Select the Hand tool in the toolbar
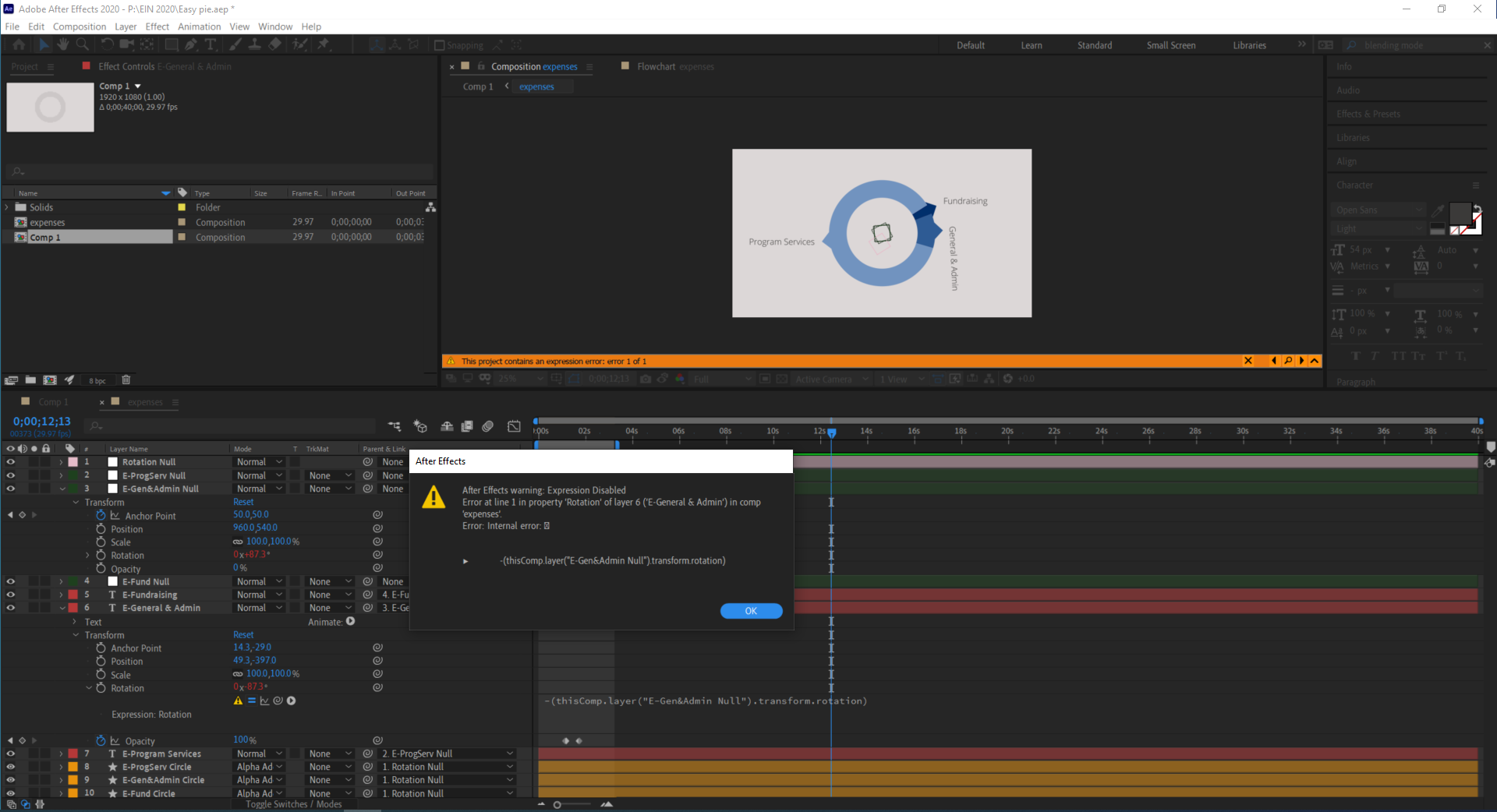This screenshot has width=1497, height=812. pos(64,44)
